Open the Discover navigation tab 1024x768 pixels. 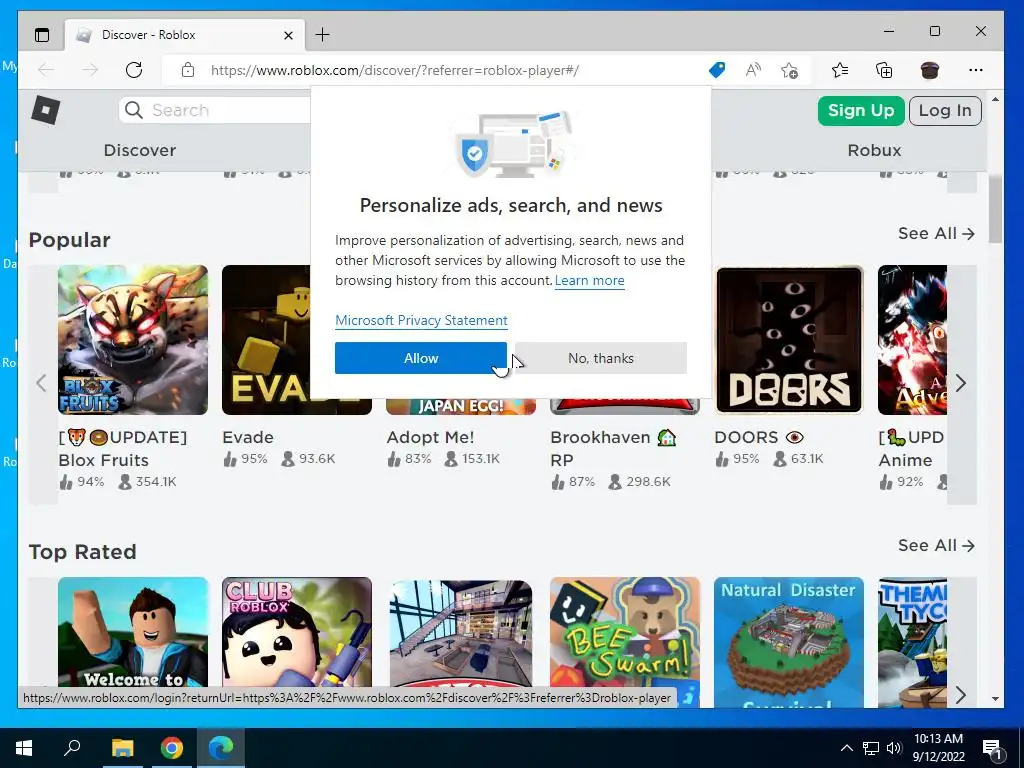tap(140, 150)
